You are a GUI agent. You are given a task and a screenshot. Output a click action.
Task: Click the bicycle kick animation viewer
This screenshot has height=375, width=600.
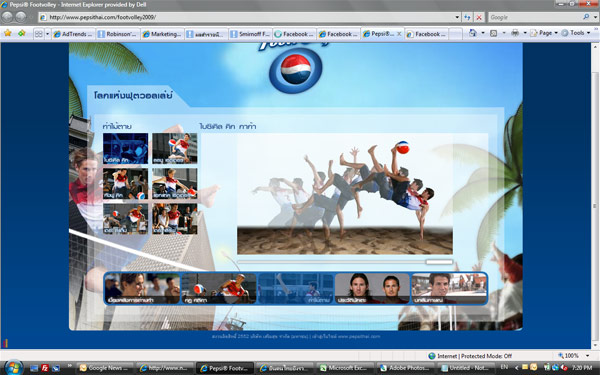pyautogui.click(x=345, y=194)
